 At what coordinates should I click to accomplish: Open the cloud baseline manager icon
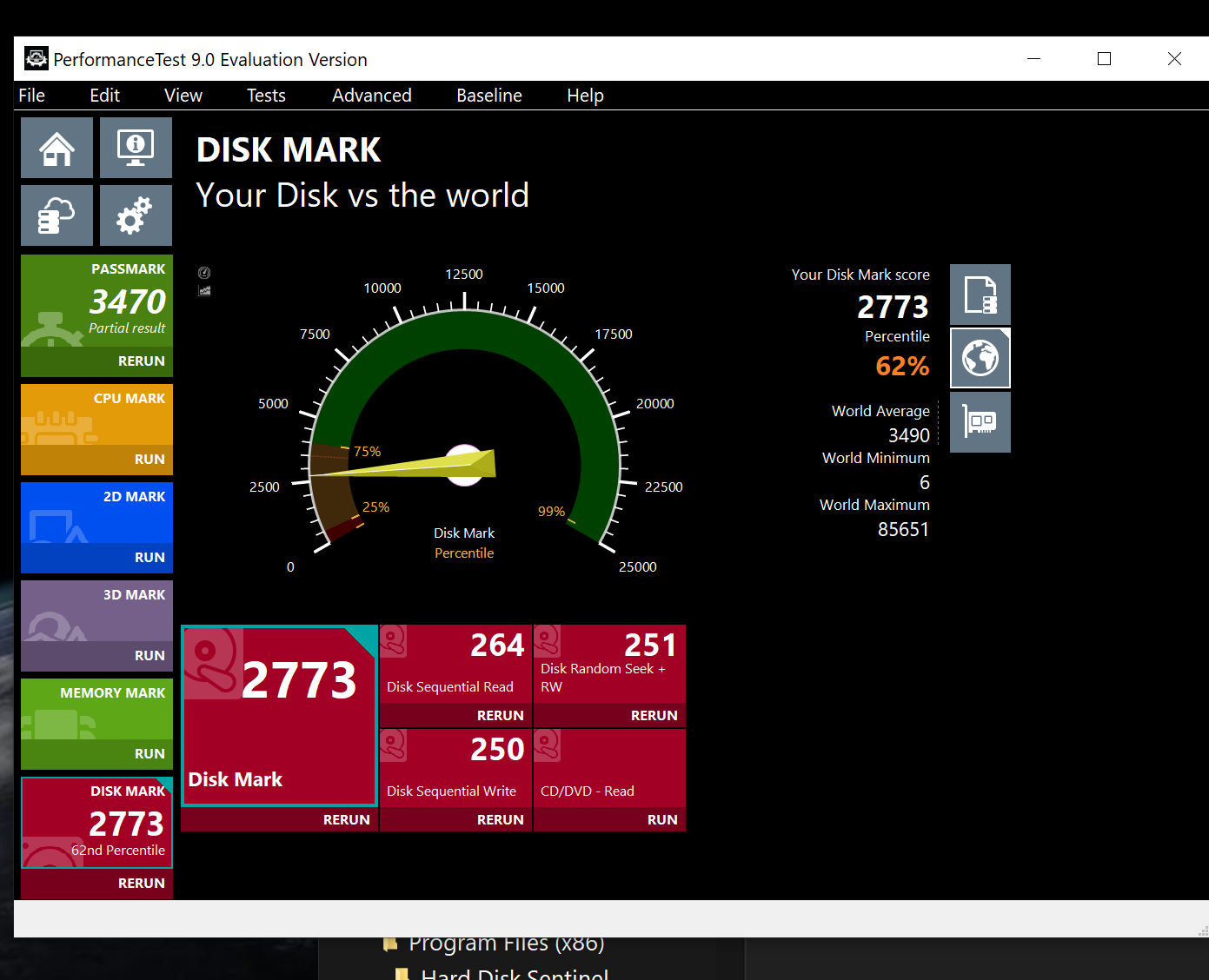tap(56, 215)
